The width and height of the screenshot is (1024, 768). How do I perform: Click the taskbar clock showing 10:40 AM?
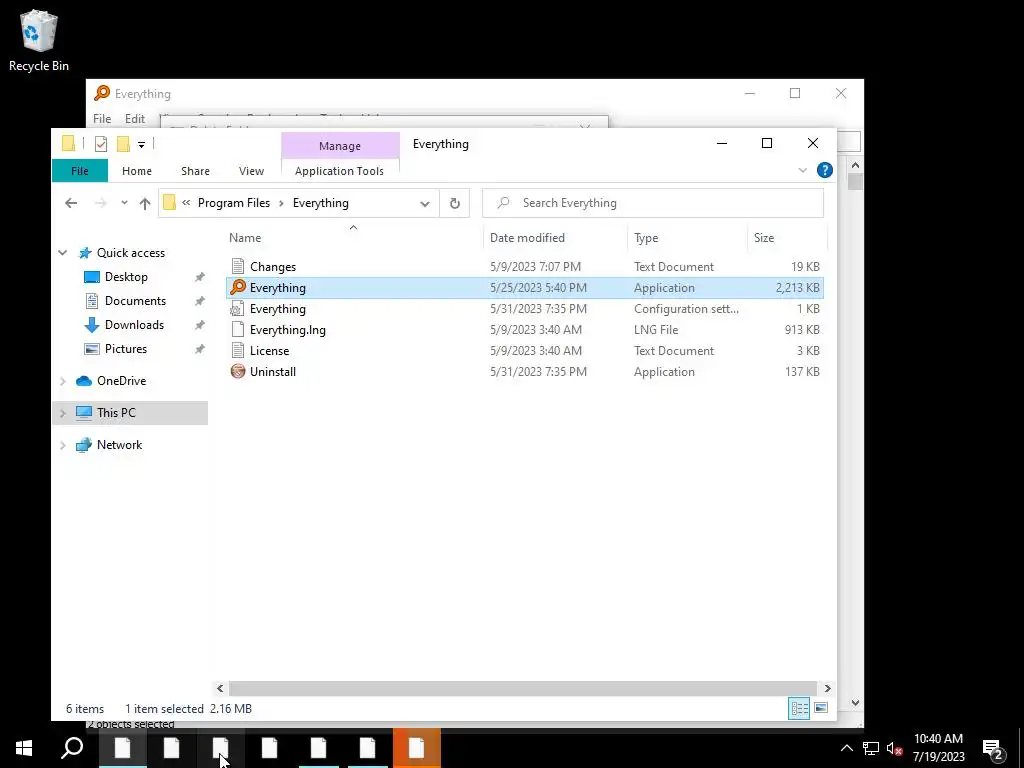pos(938,748)
